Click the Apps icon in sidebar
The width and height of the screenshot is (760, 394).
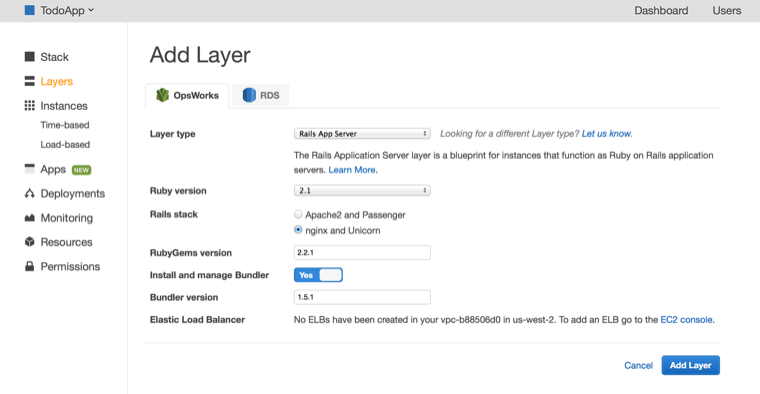(x=30, y=169)
